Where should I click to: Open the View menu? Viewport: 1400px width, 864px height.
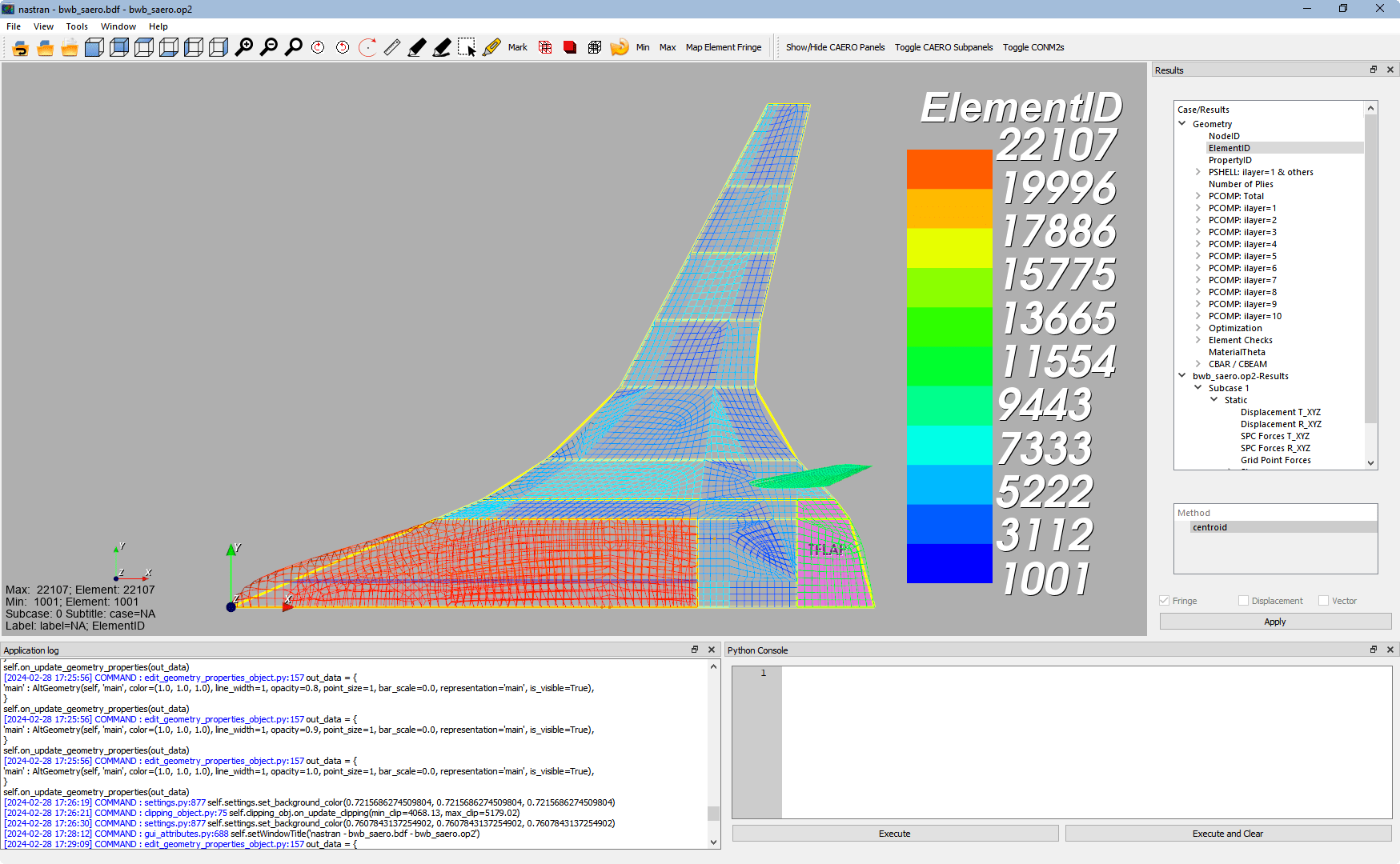pyautogui.click(x=43, y=26)
